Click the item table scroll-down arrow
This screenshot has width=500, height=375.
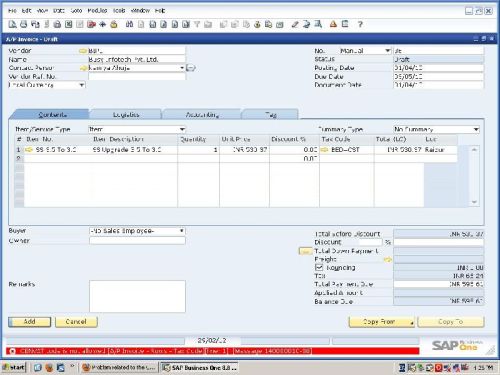(x=474, y=202)
